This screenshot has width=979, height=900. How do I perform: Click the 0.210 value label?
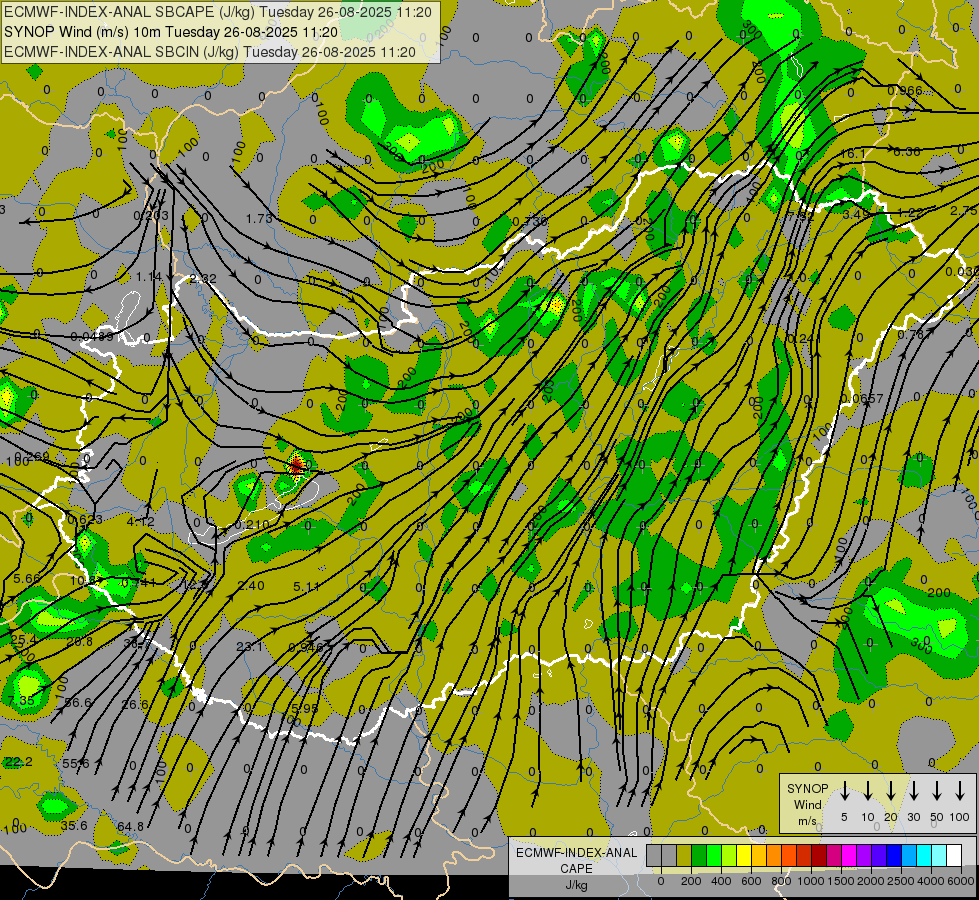[x=252, y=524]
